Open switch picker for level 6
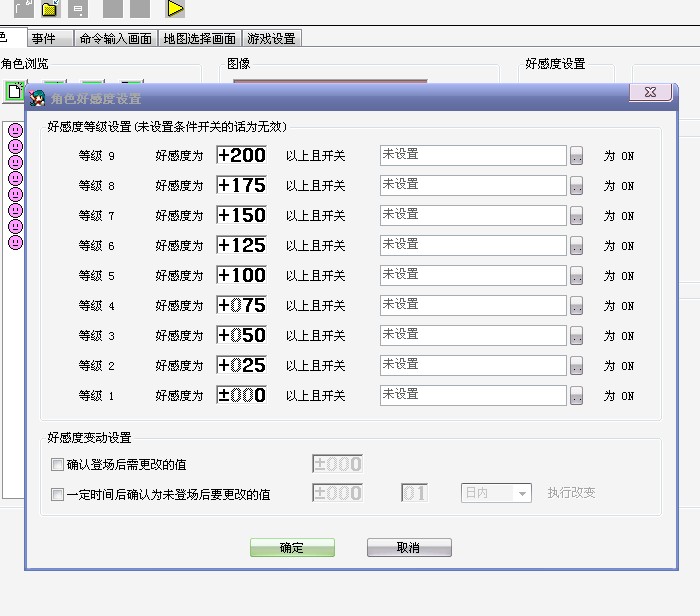This screenshot has height=616, width=700. pyautogui.click(x=576, y=246)
